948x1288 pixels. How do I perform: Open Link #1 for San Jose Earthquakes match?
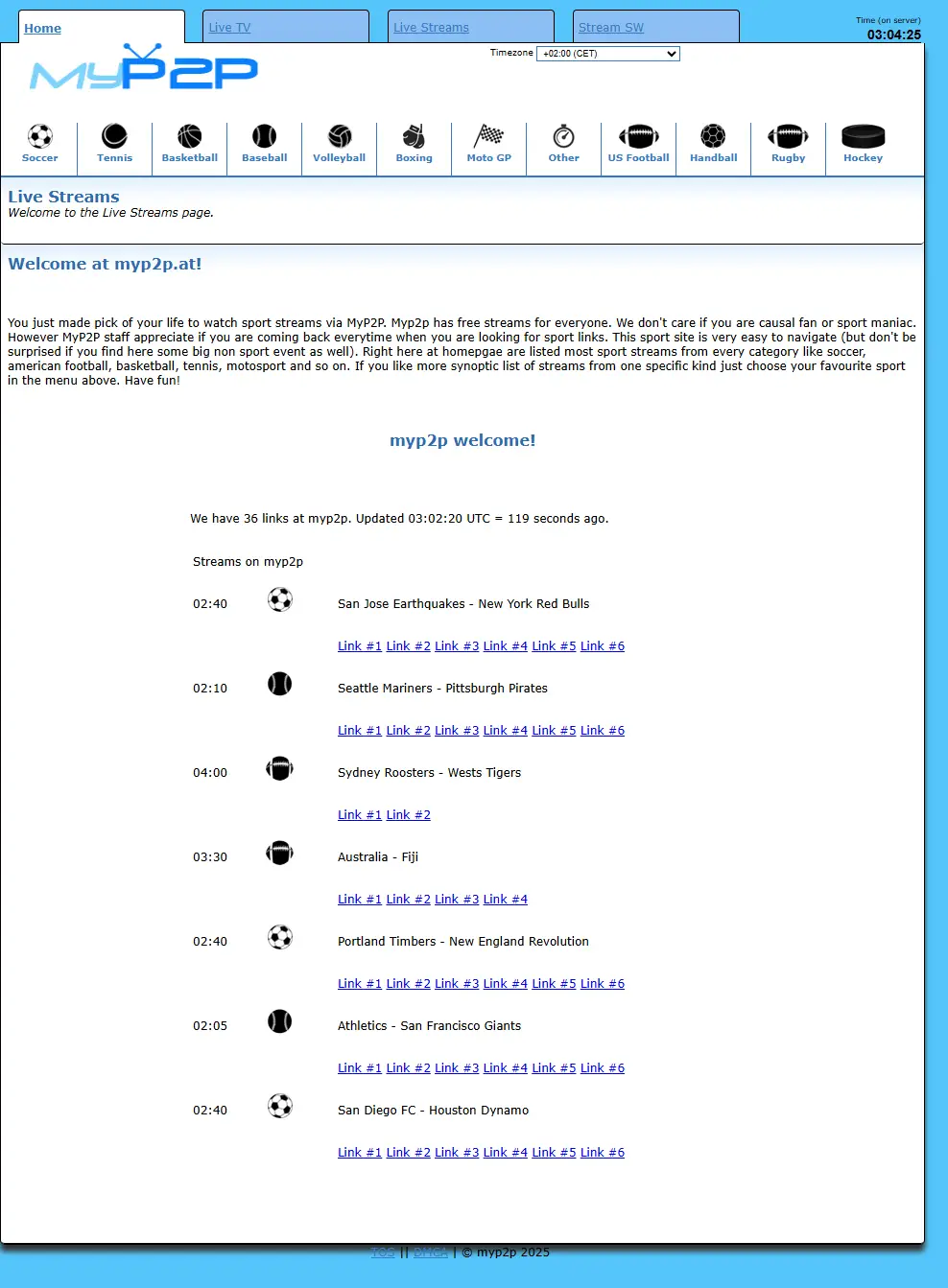(x=360, y=646)
